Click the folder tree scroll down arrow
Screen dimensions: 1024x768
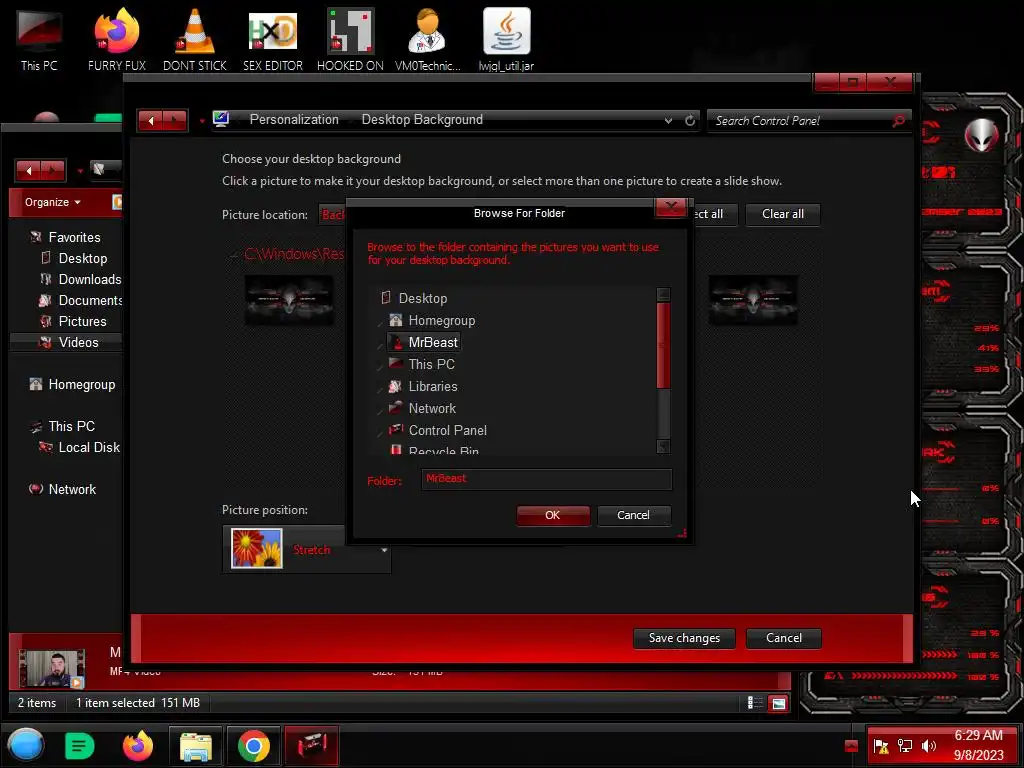tap(663, 447)
